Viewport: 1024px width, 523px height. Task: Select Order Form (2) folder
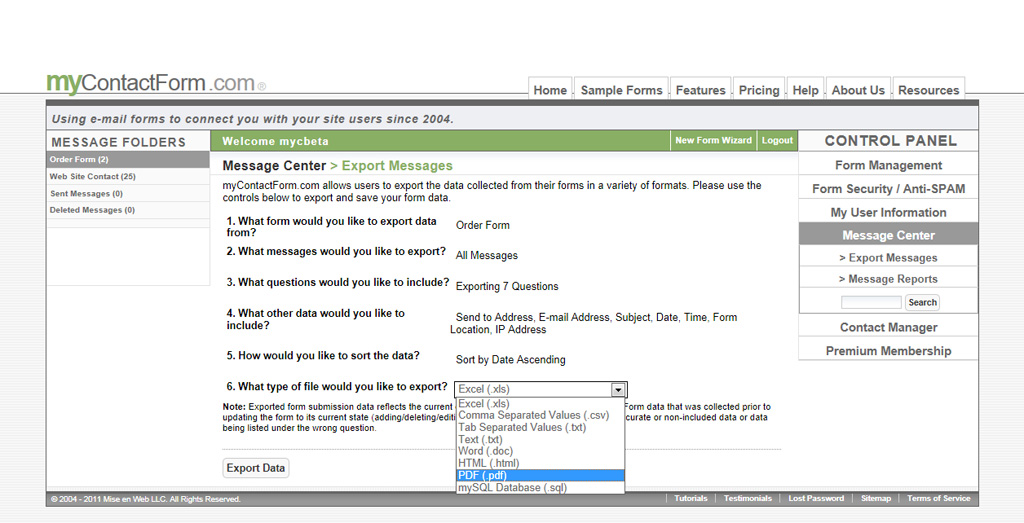click(129, 159)
